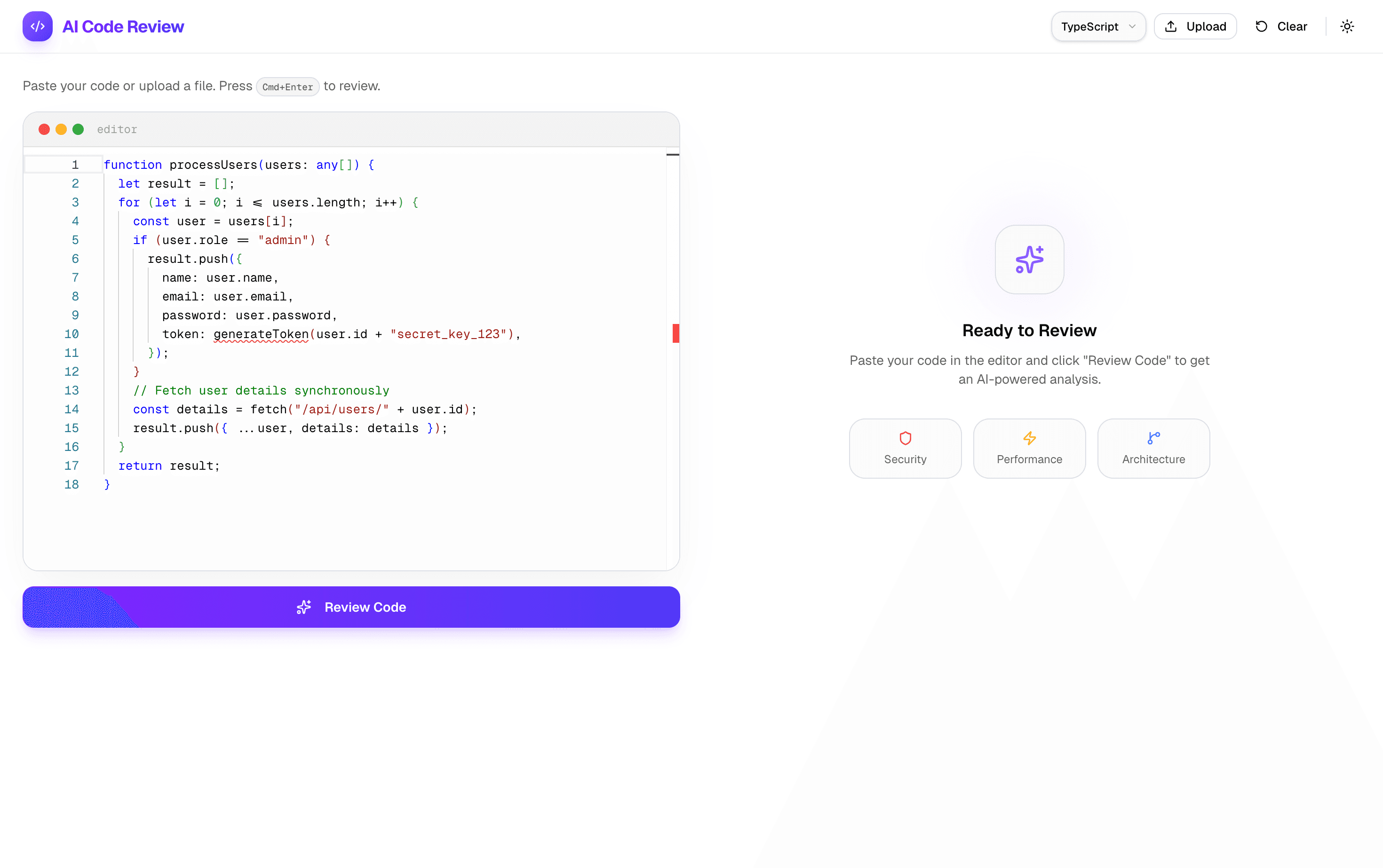
Task: Click the green dot in editor header
Action: [78, 129]
